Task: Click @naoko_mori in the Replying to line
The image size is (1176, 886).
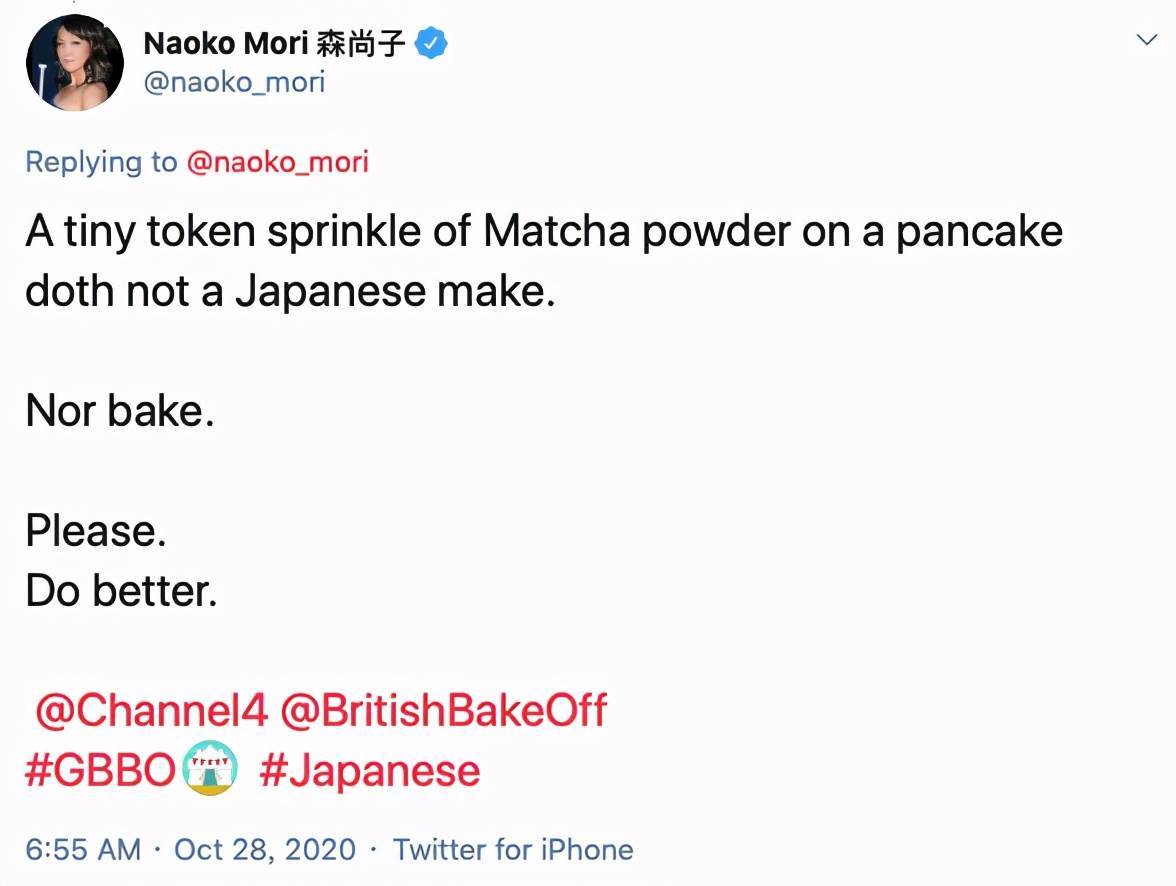Action: [277, 162]
